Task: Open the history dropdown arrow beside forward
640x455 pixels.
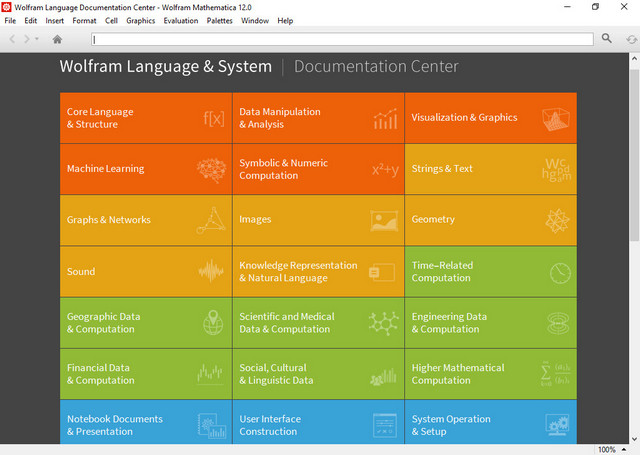Action: point(37,39)
